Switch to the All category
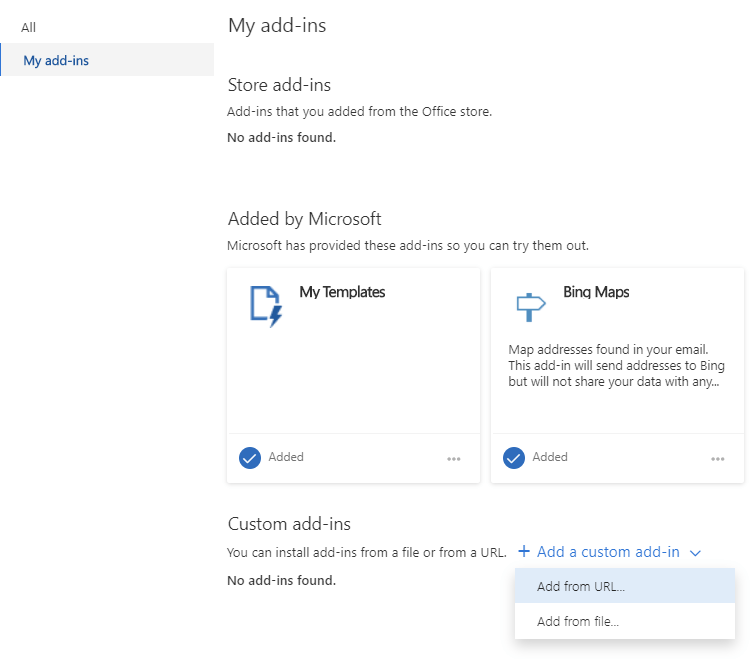The width and height of the screenshot is (756, 659). [x=29, y=27]
